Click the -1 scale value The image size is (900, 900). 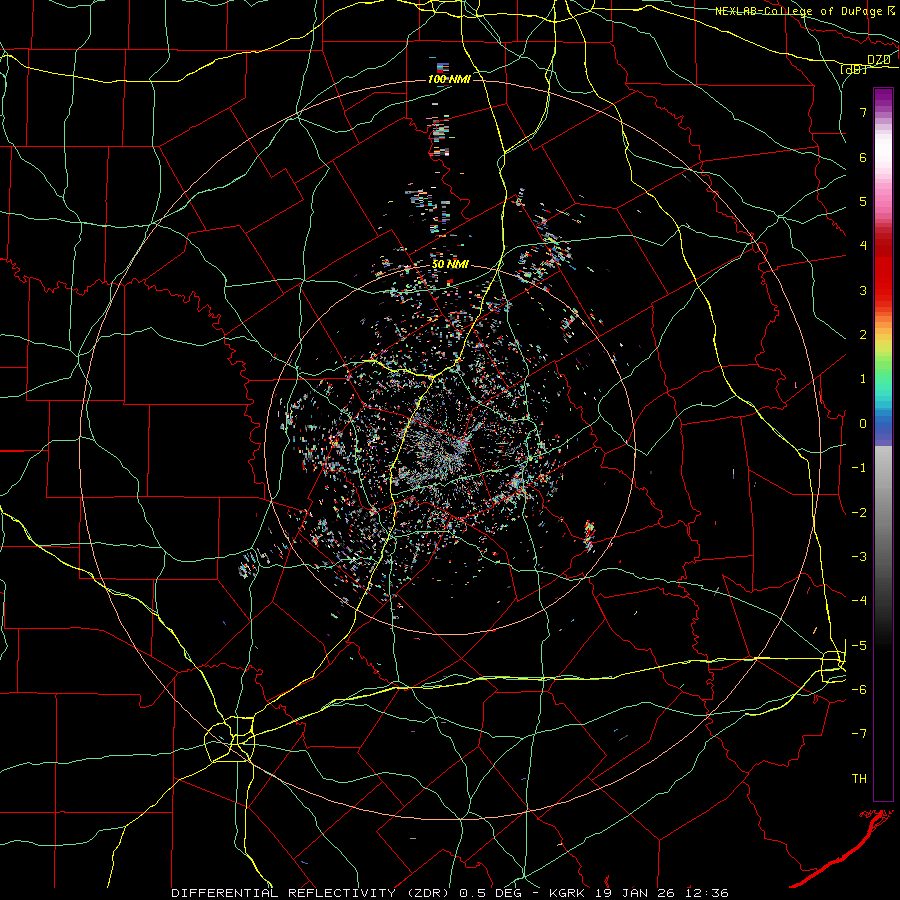(859, 468)
